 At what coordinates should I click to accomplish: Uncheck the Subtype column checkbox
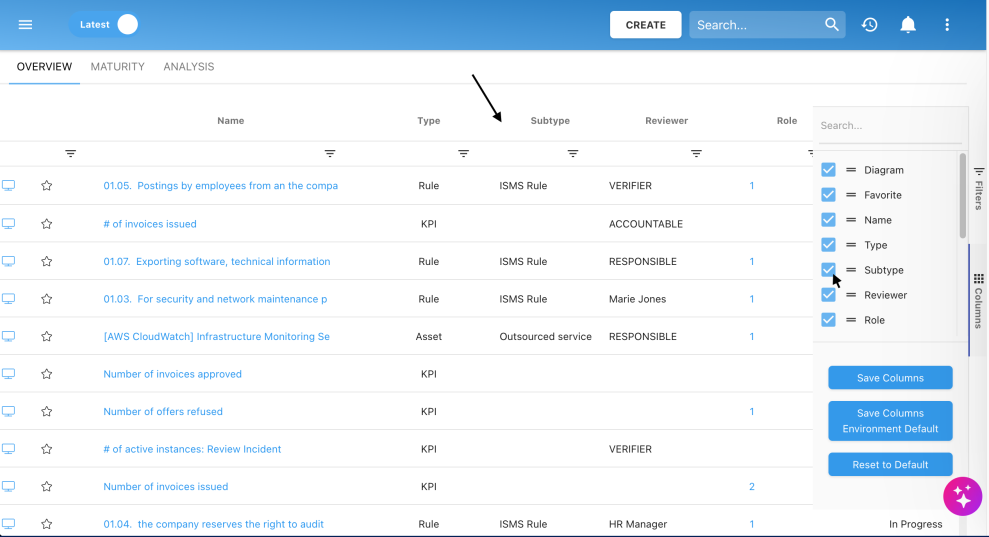pyautogui.click(x=828, y=270)
